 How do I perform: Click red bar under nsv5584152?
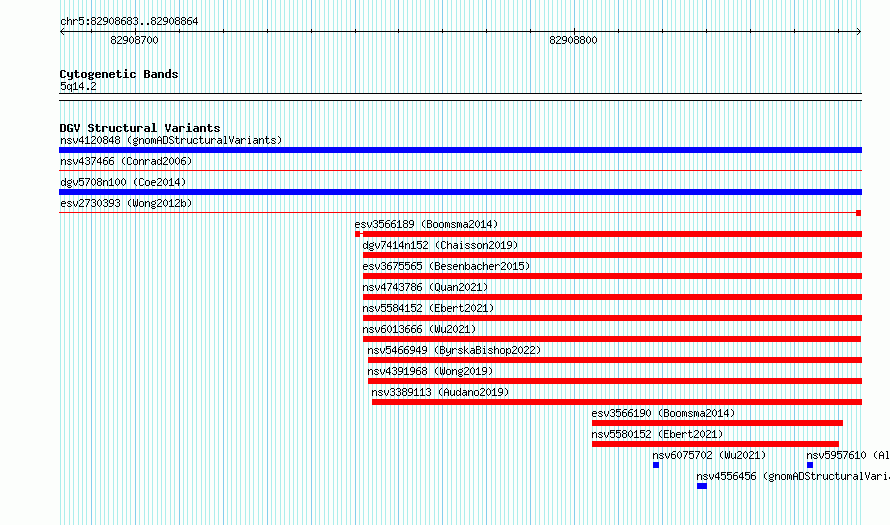[612, 318]
